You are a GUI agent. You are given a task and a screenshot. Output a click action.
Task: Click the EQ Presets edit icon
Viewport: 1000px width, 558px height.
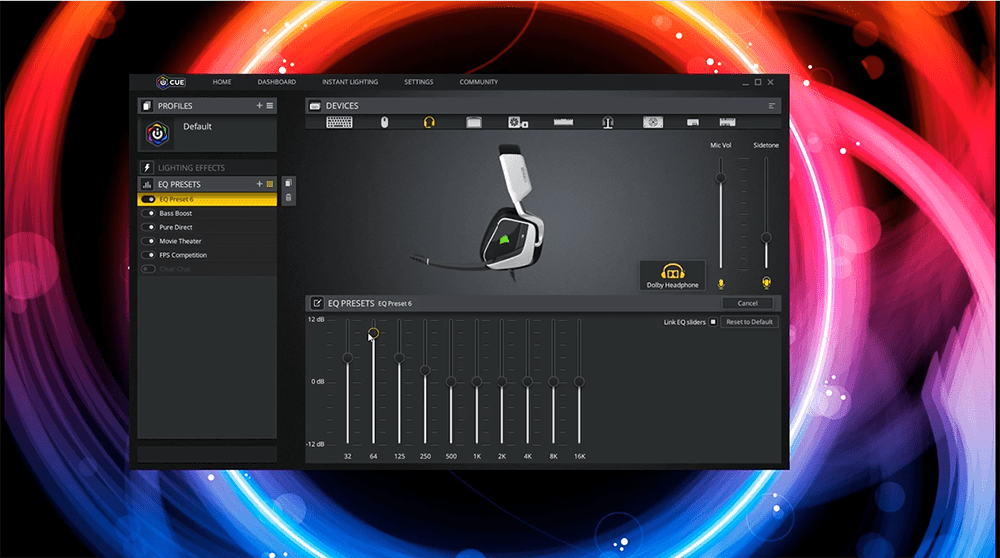[316, 303]
